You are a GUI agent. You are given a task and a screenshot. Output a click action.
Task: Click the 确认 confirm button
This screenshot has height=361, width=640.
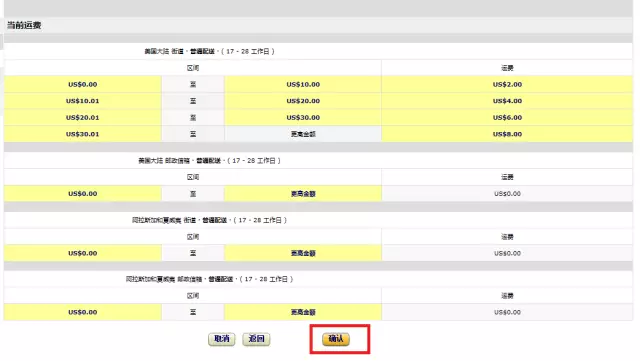coord(336,339)
